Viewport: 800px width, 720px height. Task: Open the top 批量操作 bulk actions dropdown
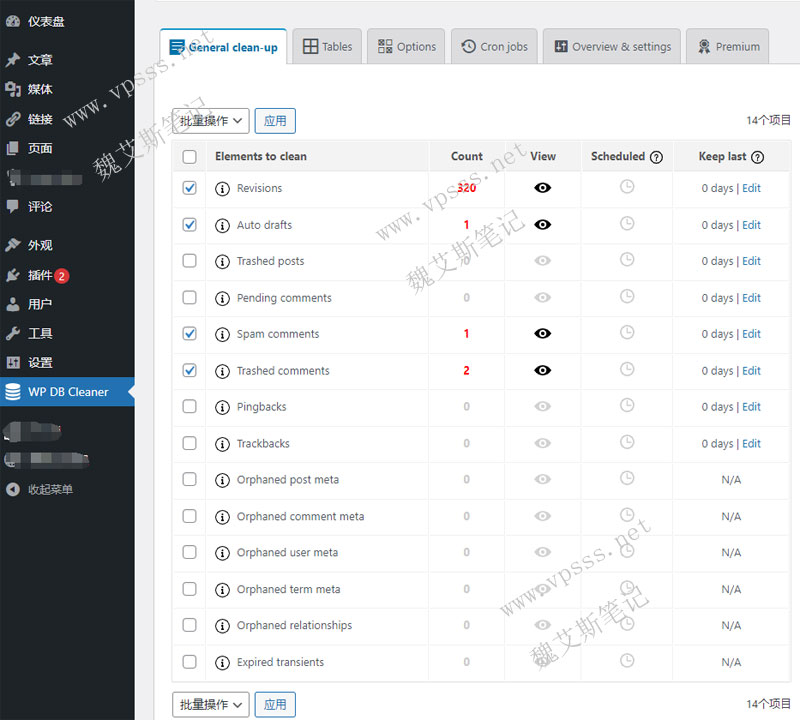[x=210, y=120]
